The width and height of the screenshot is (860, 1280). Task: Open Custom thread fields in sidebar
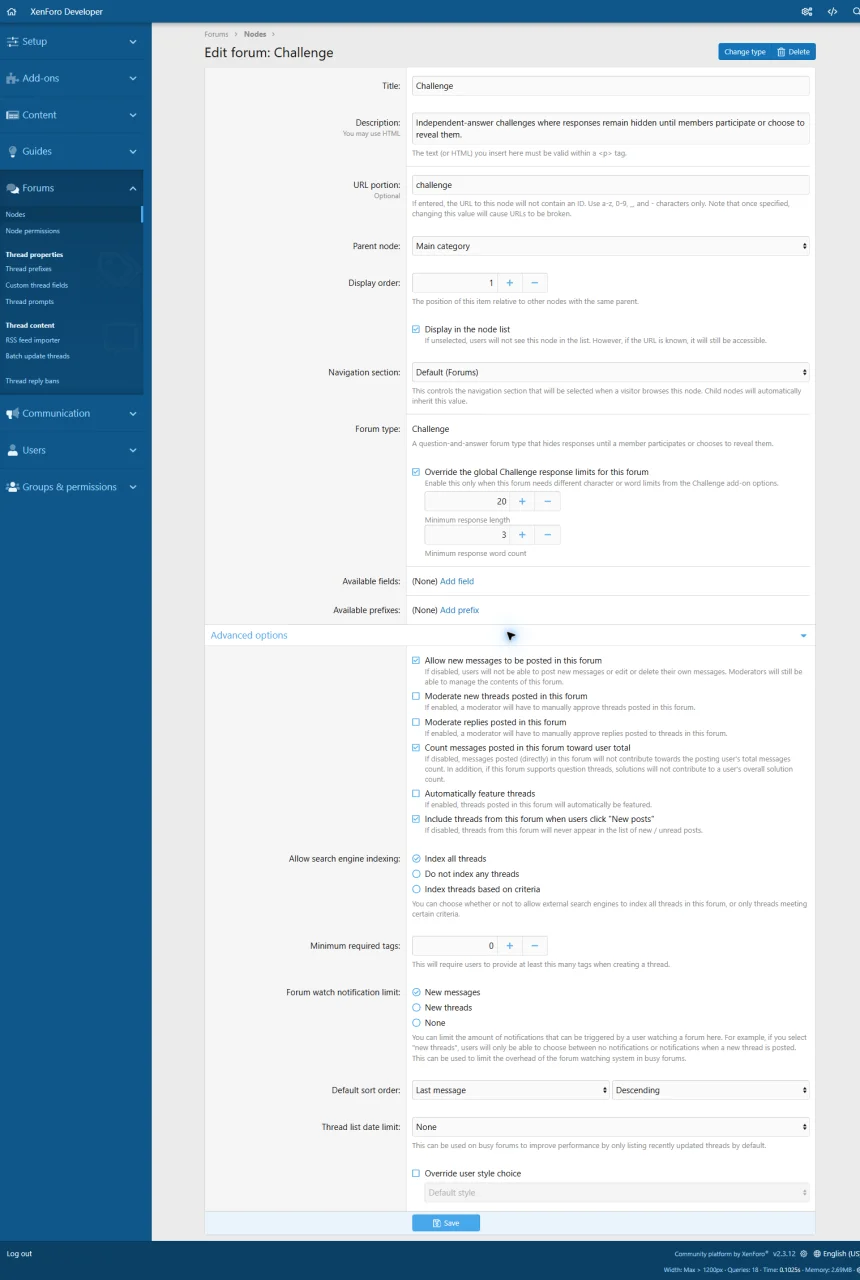(37, 286)
